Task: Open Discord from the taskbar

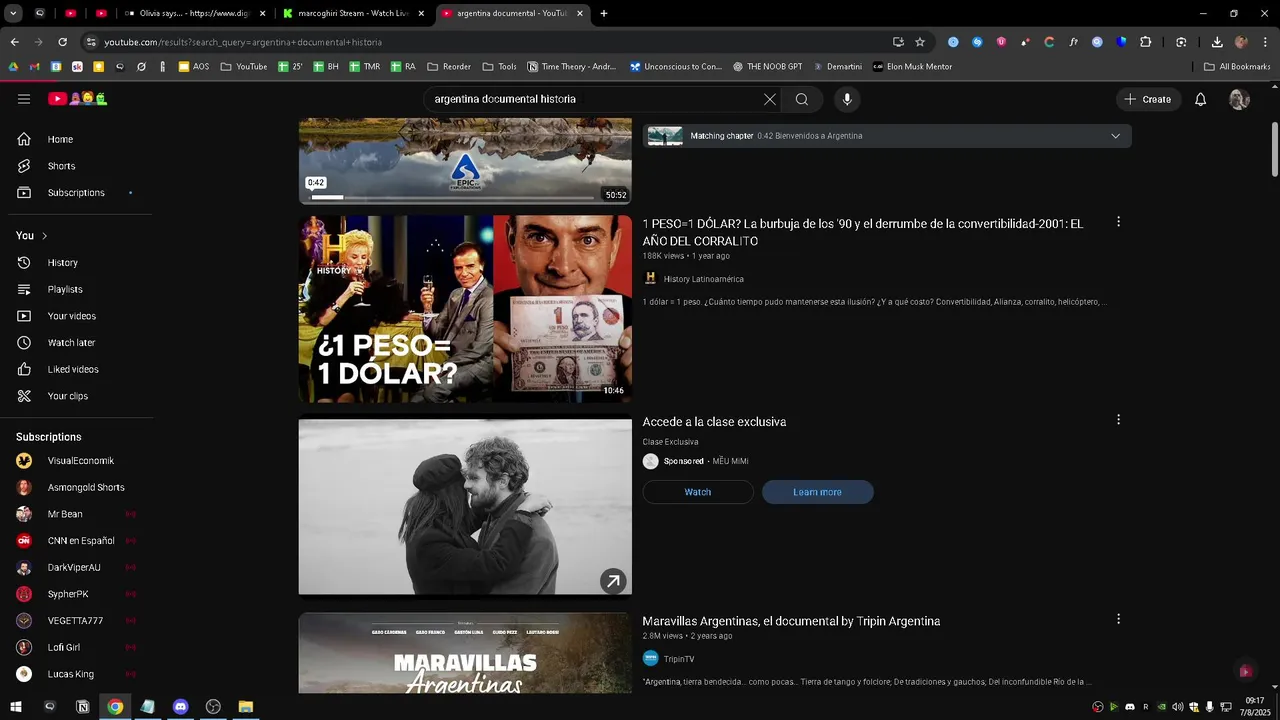Action: pos(180,707)
